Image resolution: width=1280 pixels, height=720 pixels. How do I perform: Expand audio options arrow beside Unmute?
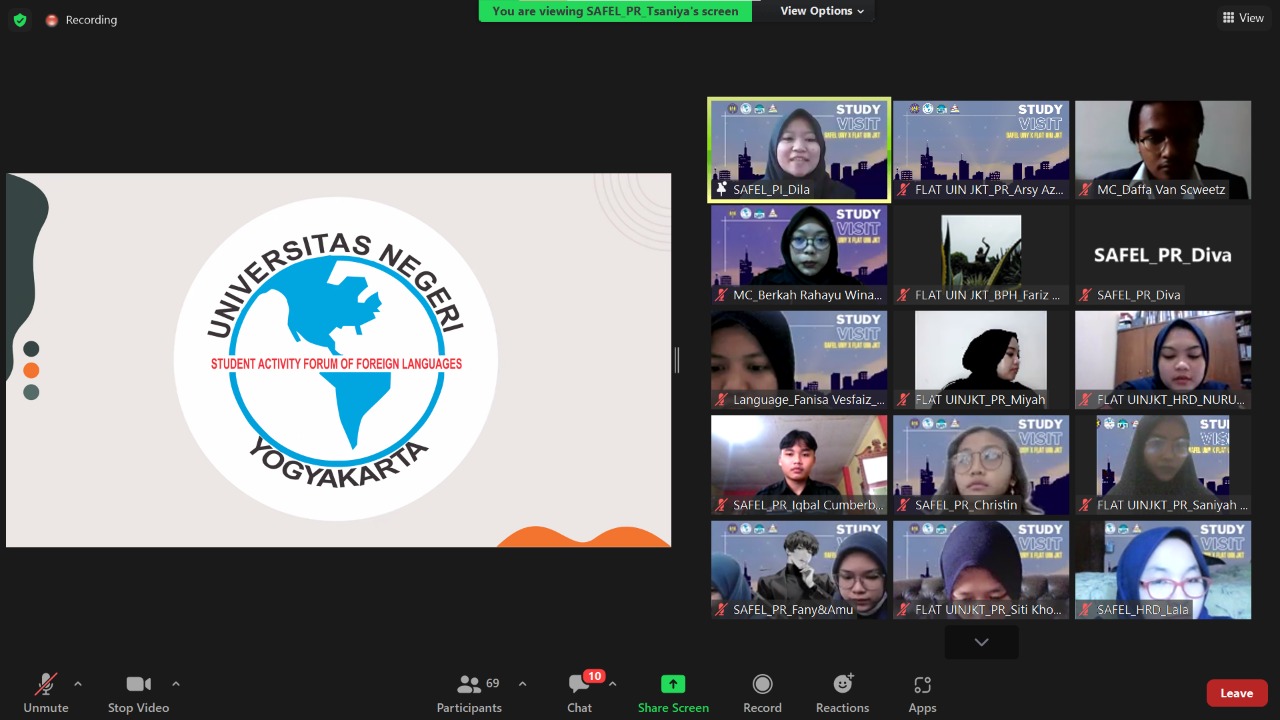point(78,684)
